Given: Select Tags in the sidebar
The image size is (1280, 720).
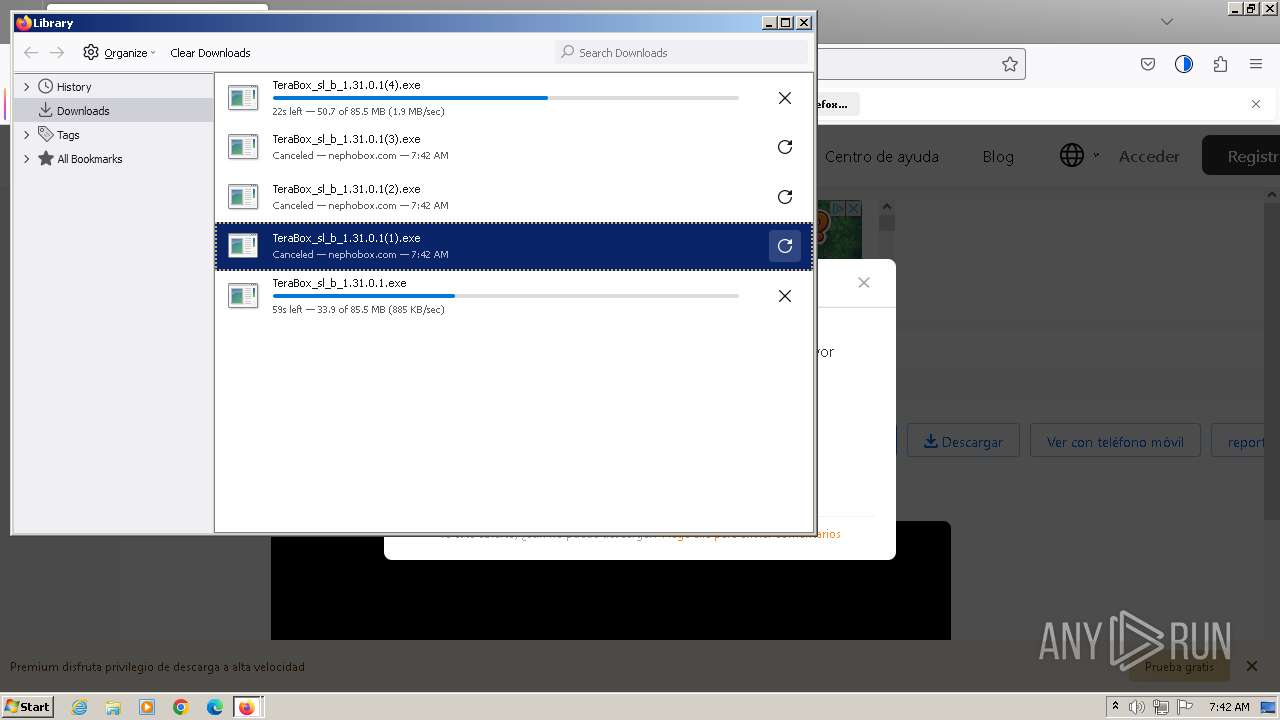Looking at the screenshot, I should pyautogui.click(x=68, y=135).
